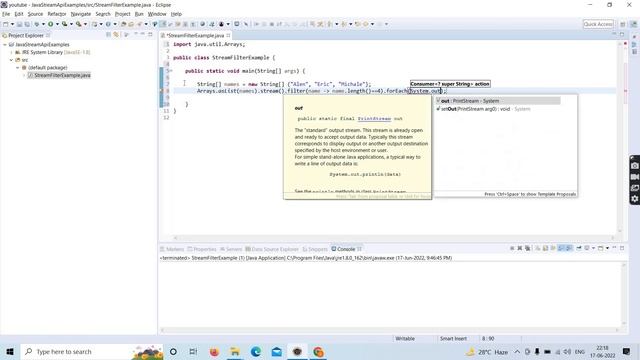Select StreamFilterExample.java in Project Explorer
Image resolution: width=640 pixels, height=360 pixels.
coord(59,76)
